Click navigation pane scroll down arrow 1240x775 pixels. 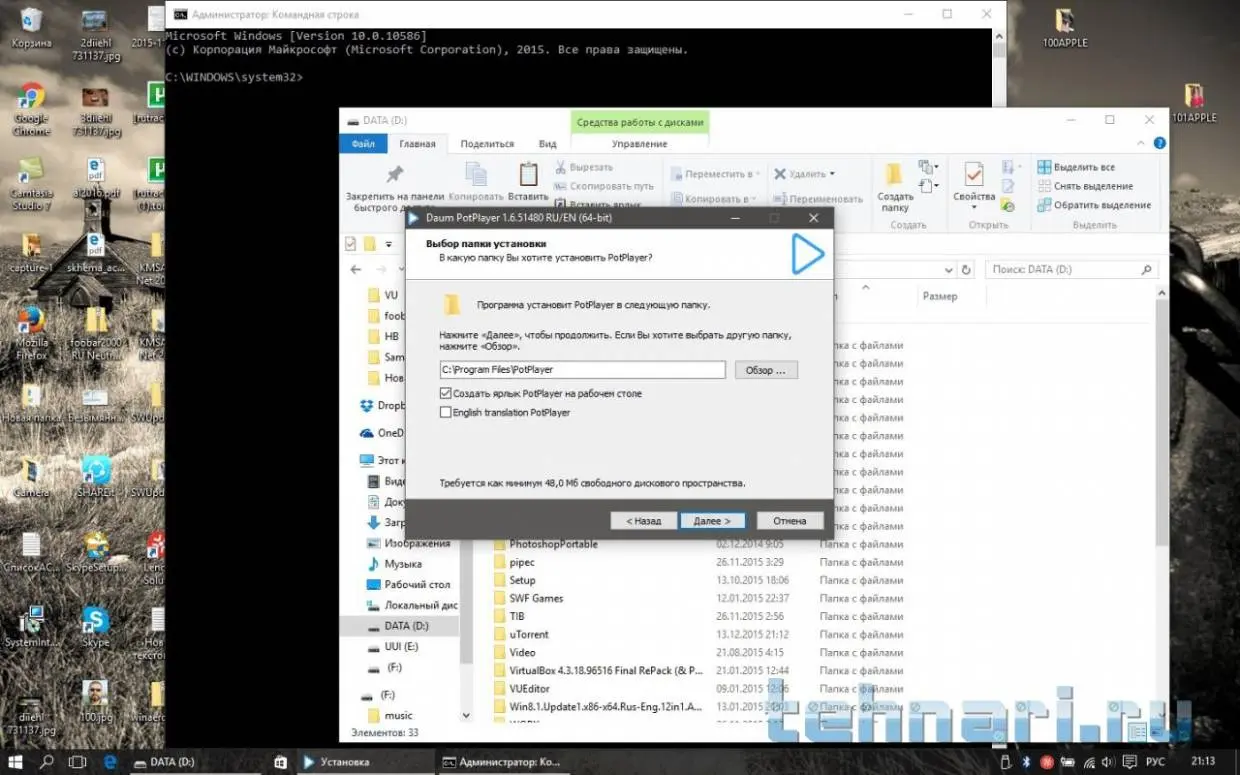(x=466, y=716)
